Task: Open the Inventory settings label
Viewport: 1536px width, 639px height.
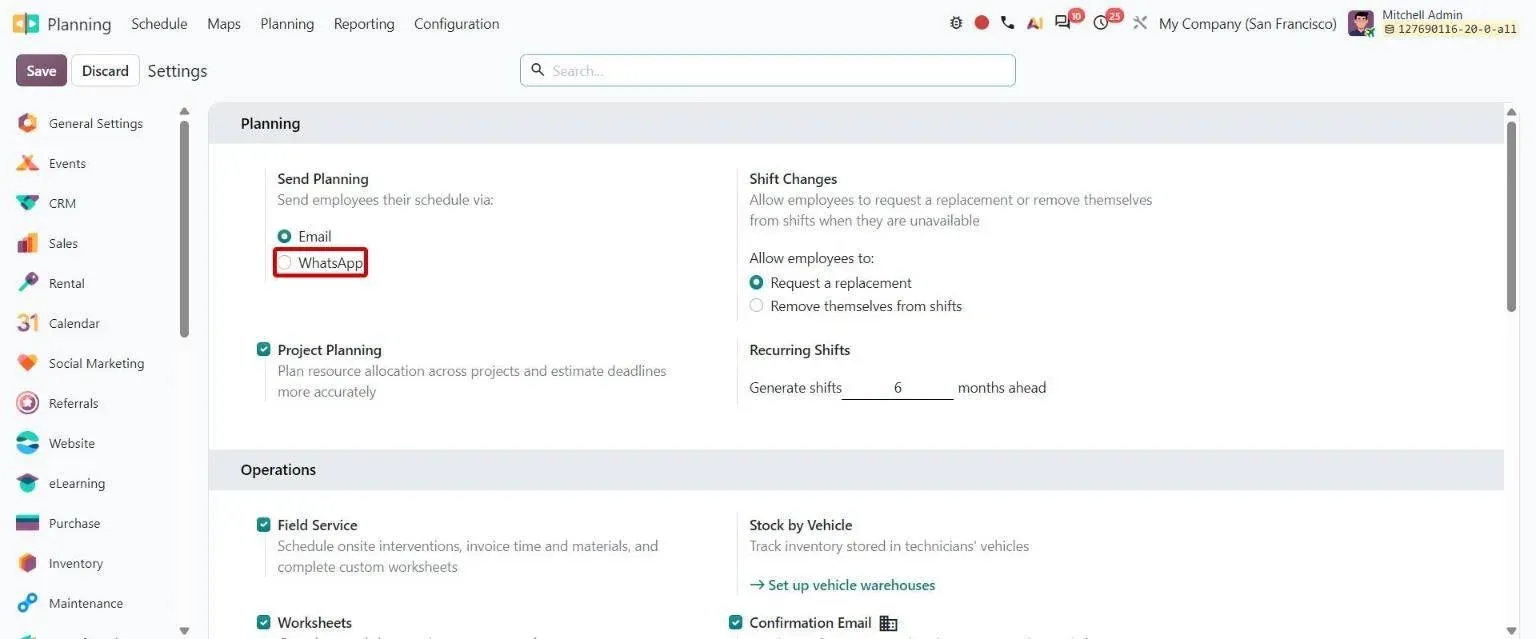Action: [76, 563]
